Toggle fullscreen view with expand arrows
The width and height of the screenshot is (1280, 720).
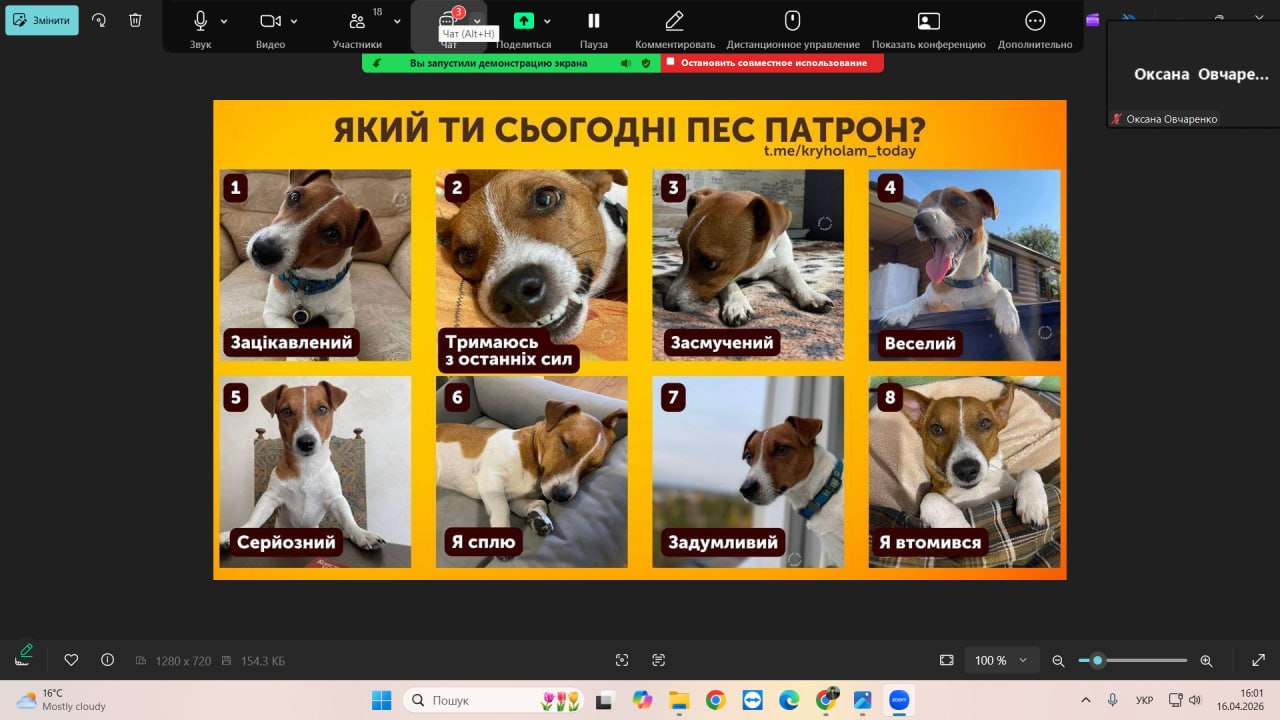click(x=1259, y=660)
